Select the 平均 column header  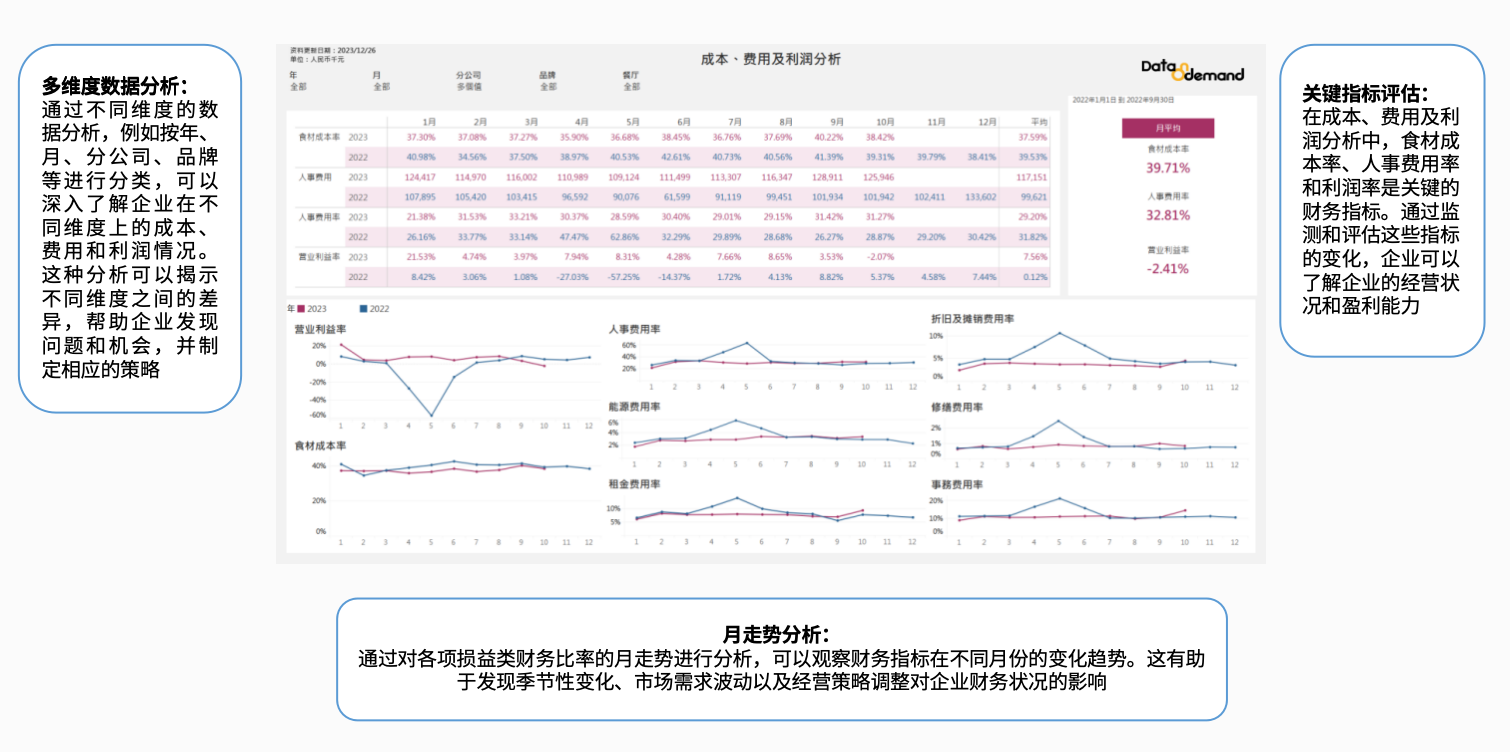point(1039,121)
